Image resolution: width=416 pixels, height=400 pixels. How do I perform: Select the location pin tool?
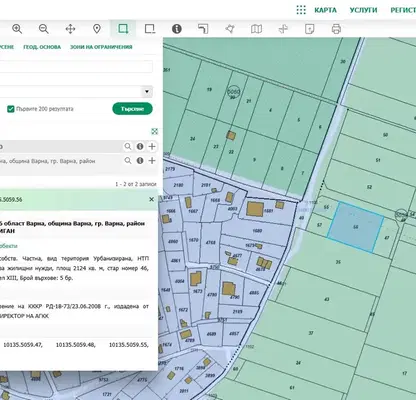97,29
